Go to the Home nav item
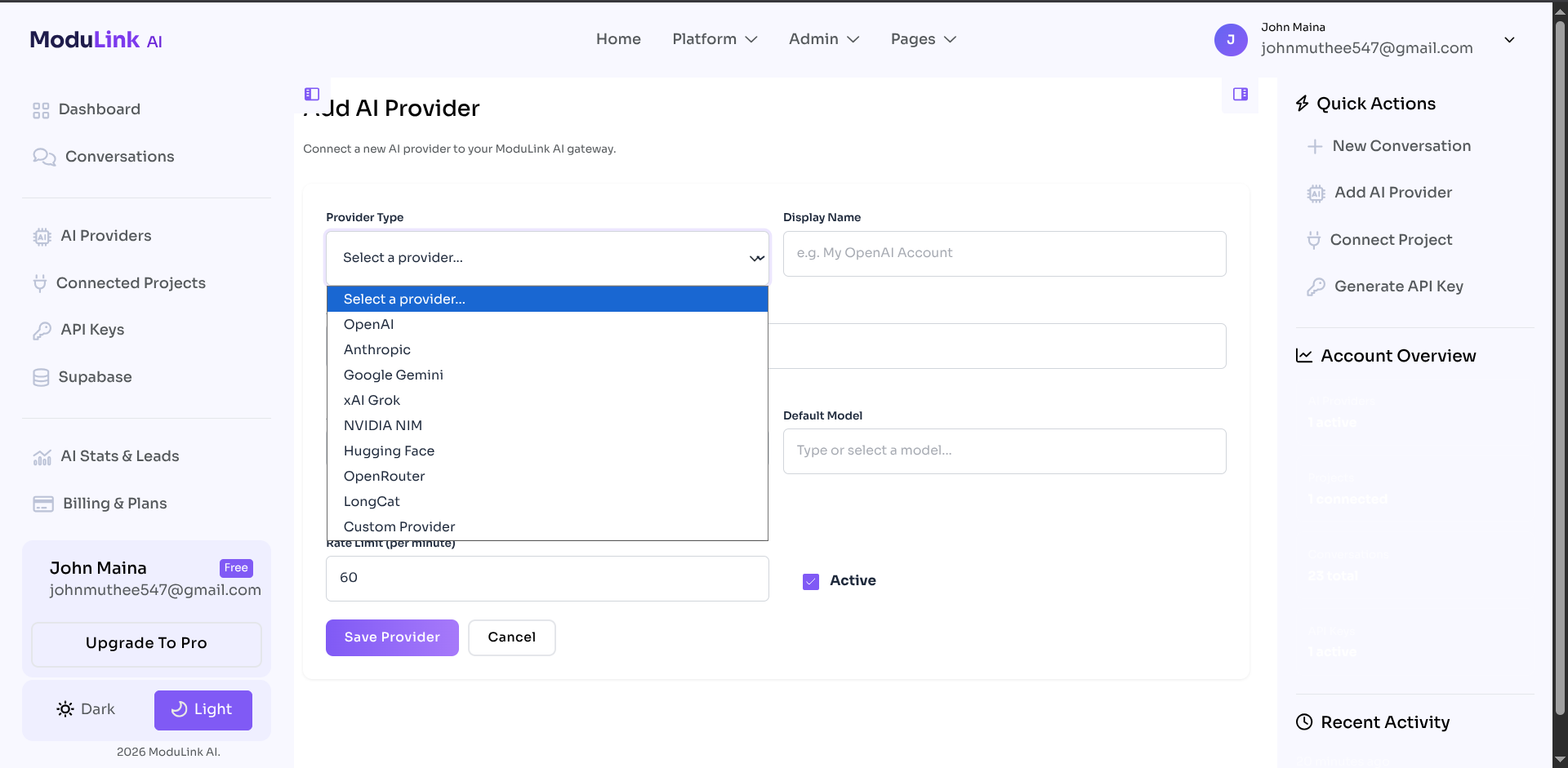The image size is (1568, 768). tap(618, 39)
